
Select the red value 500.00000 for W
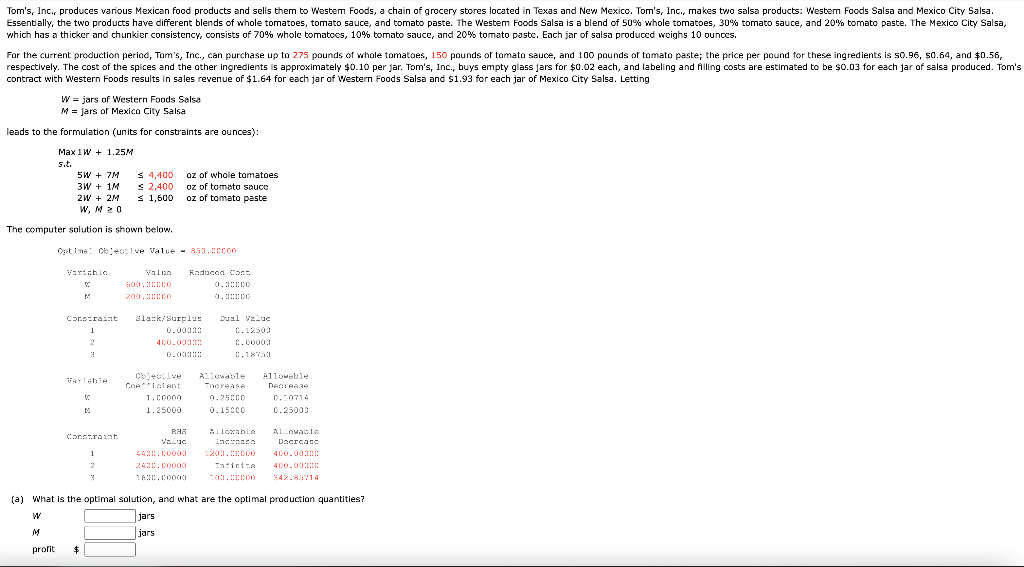click(x=148, y=285)
